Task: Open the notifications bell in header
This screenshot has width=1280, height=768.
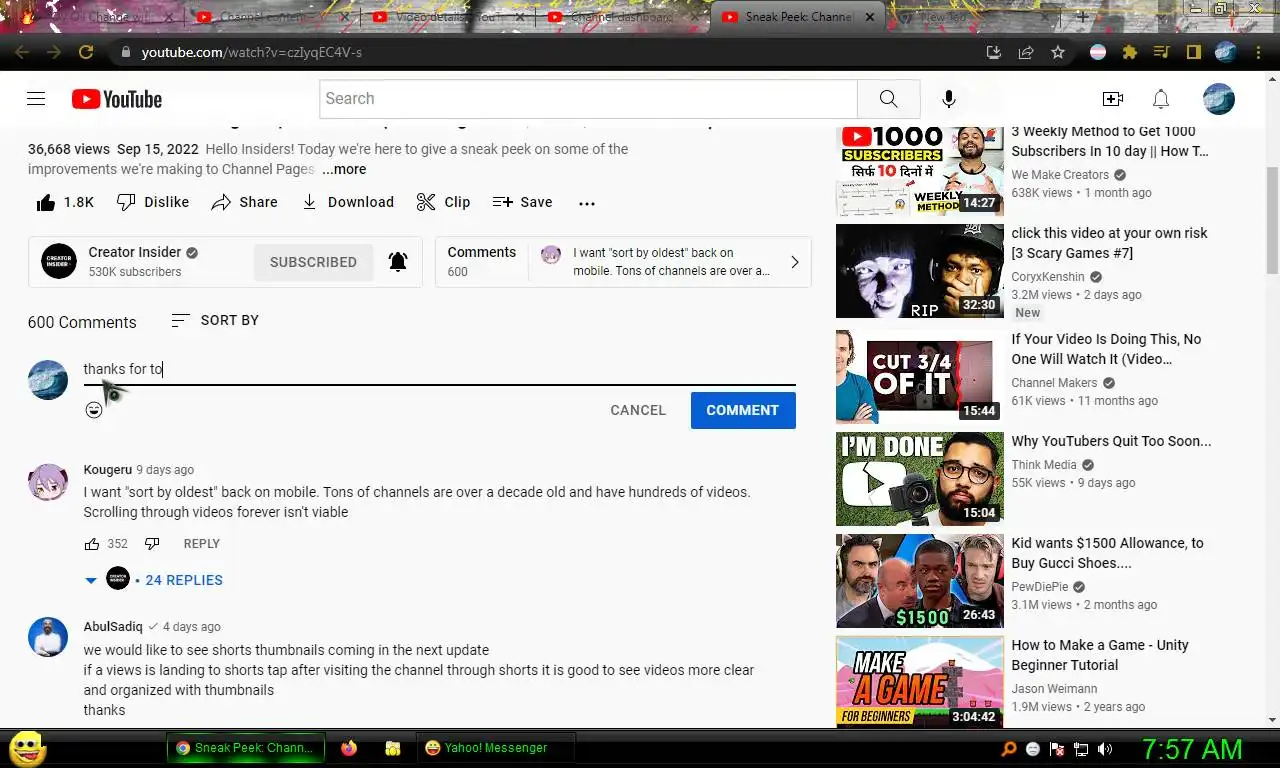Action: (1161, 99)
